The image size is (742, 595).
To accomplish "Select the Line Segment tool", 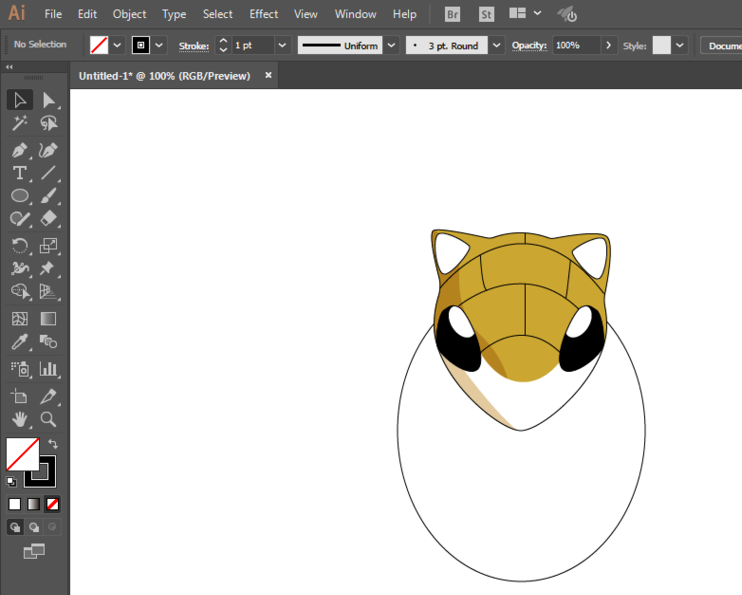I will pos(48,173).
